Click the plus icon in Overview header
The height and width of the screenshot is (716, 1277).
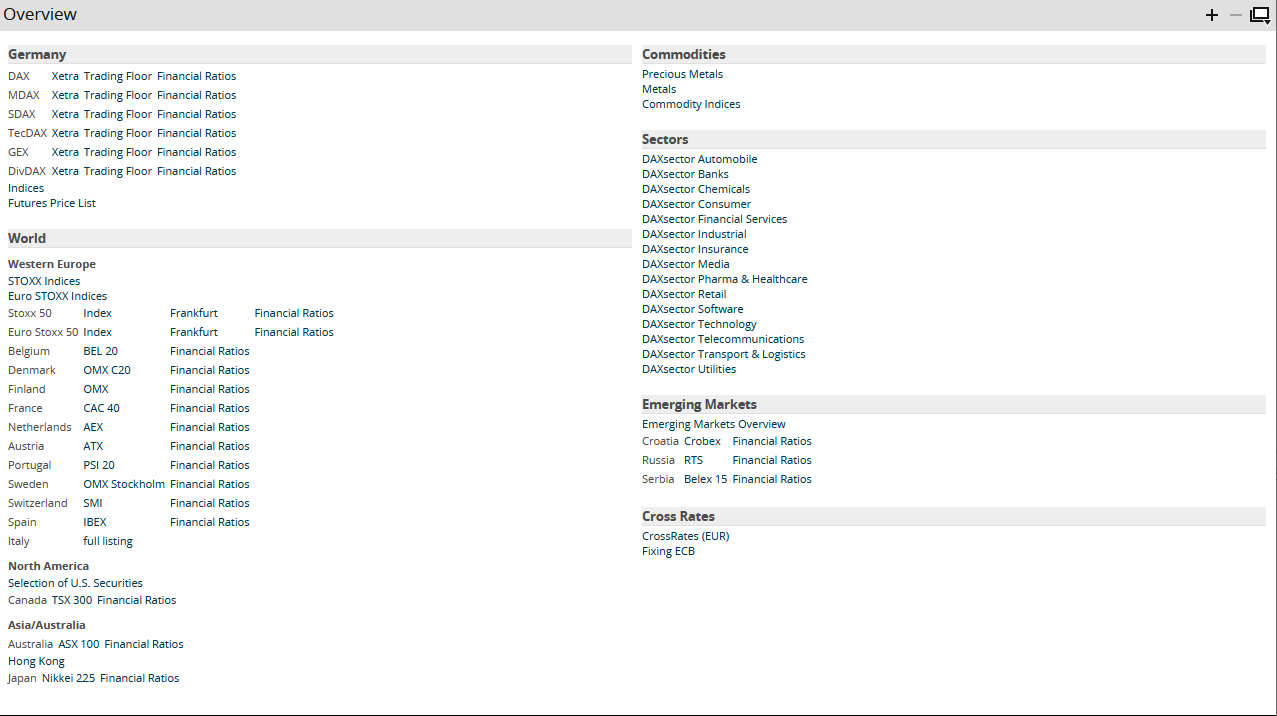point(1212,15)
